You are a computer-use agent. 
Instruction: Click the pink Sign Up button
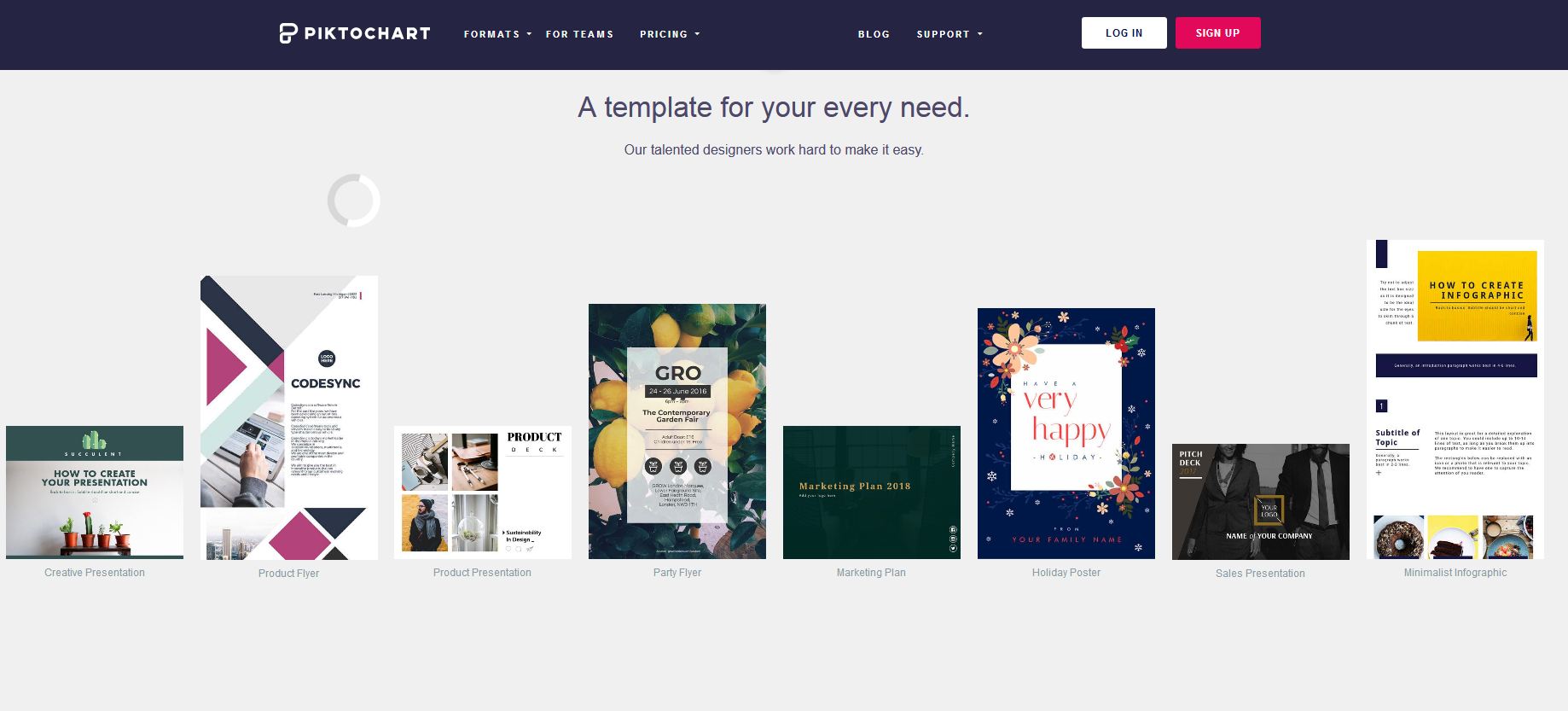tap(1217, 33)
